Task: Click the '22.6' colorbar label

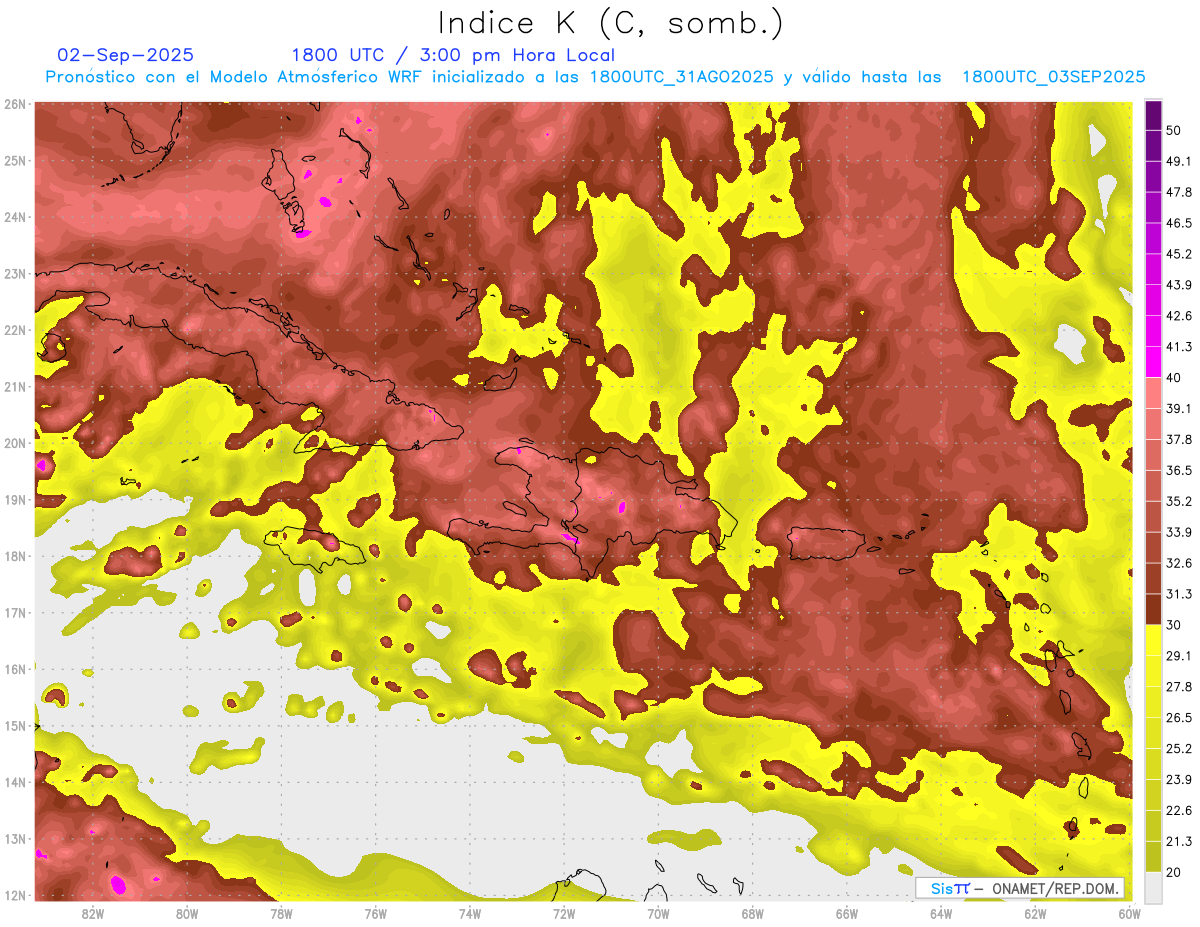Action: click(x=1178, y=810)
